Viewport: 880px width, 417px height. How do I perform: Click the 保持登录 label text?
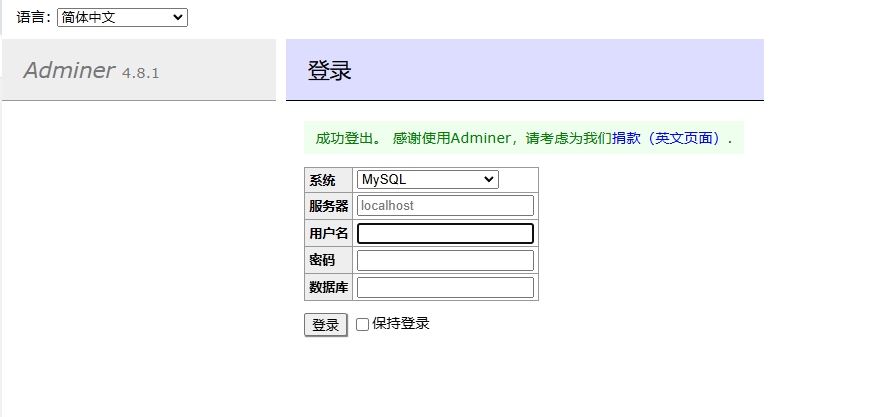pyautogui.click(x=401, y=323)
